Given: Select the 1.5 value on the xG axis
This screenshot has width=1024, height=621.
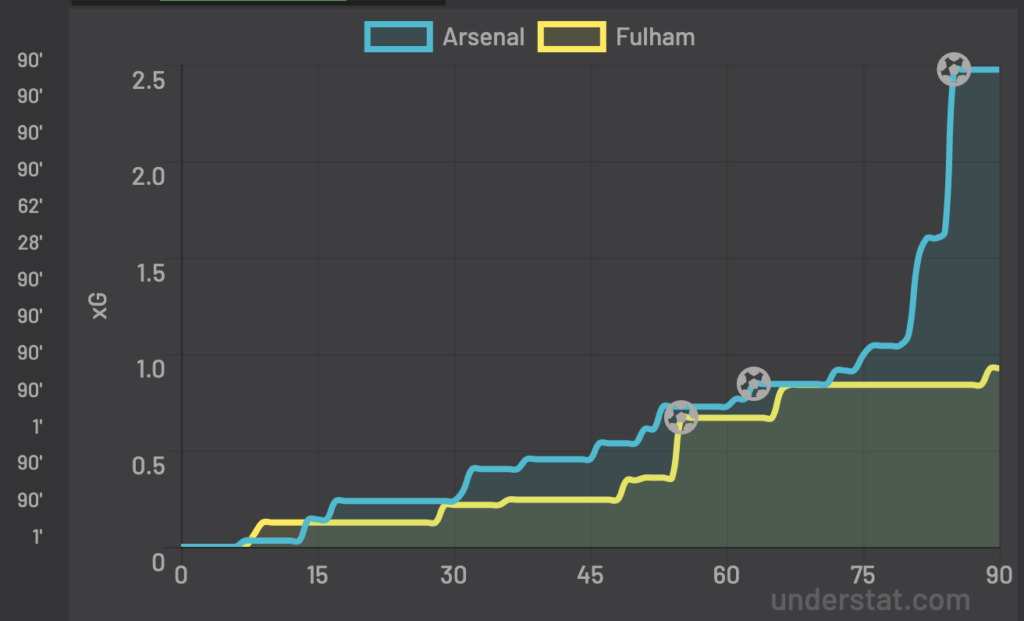Looking at the screenshot, I should [150, 272].
